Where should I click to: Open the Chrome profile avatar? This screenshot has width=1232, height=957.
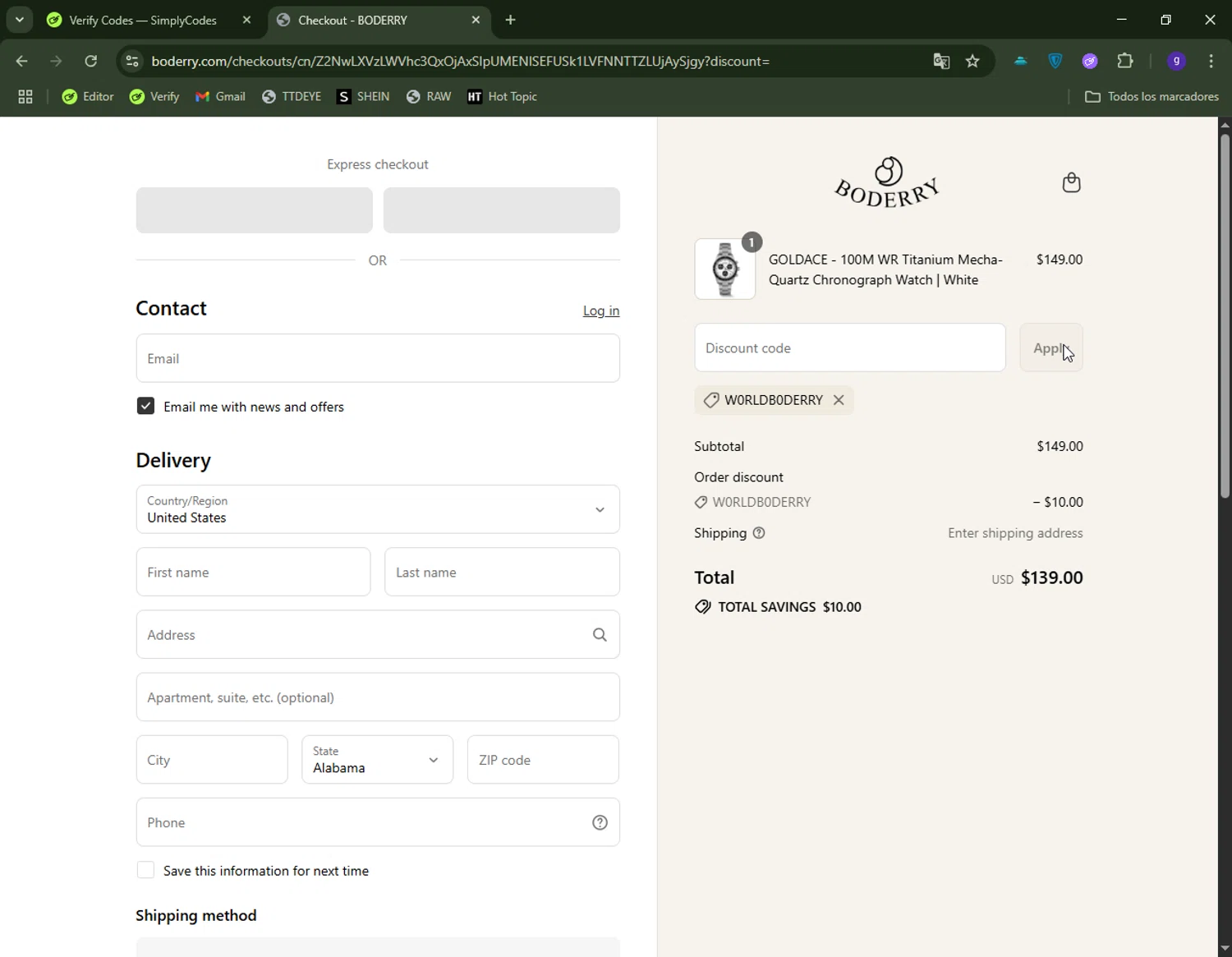click(x=1176, y=61)
